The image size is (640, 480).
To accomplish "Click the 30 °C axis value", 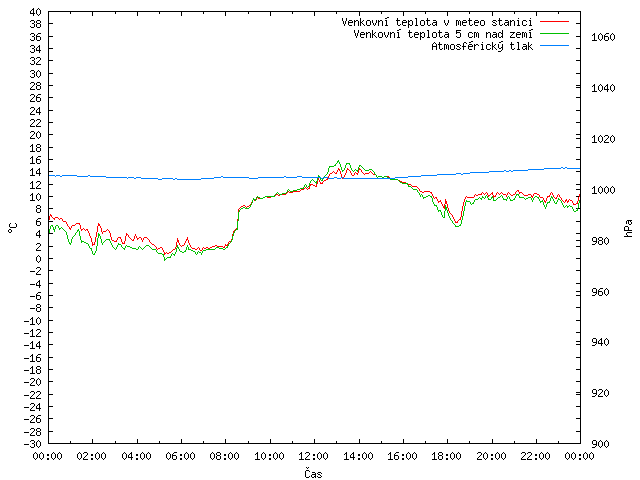I will coord(36,74).
